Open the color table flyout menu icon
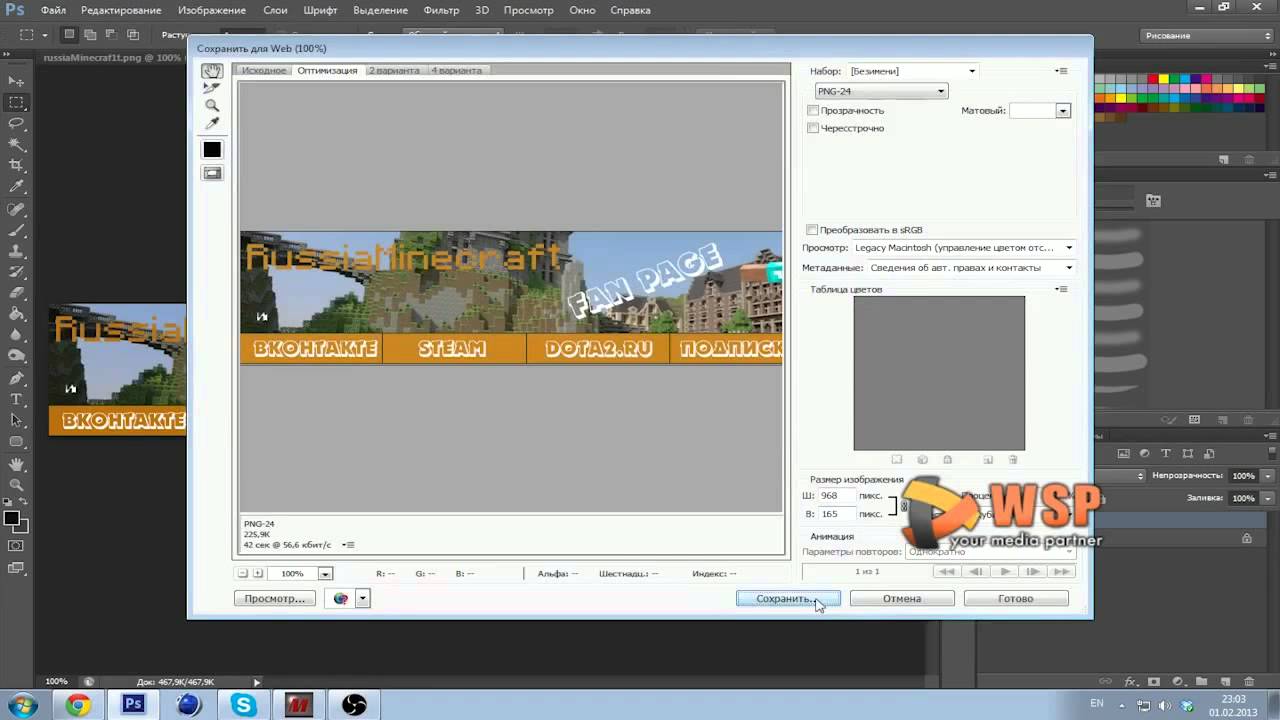This screenshot has width=1280, height=720. click(1062, 289)
